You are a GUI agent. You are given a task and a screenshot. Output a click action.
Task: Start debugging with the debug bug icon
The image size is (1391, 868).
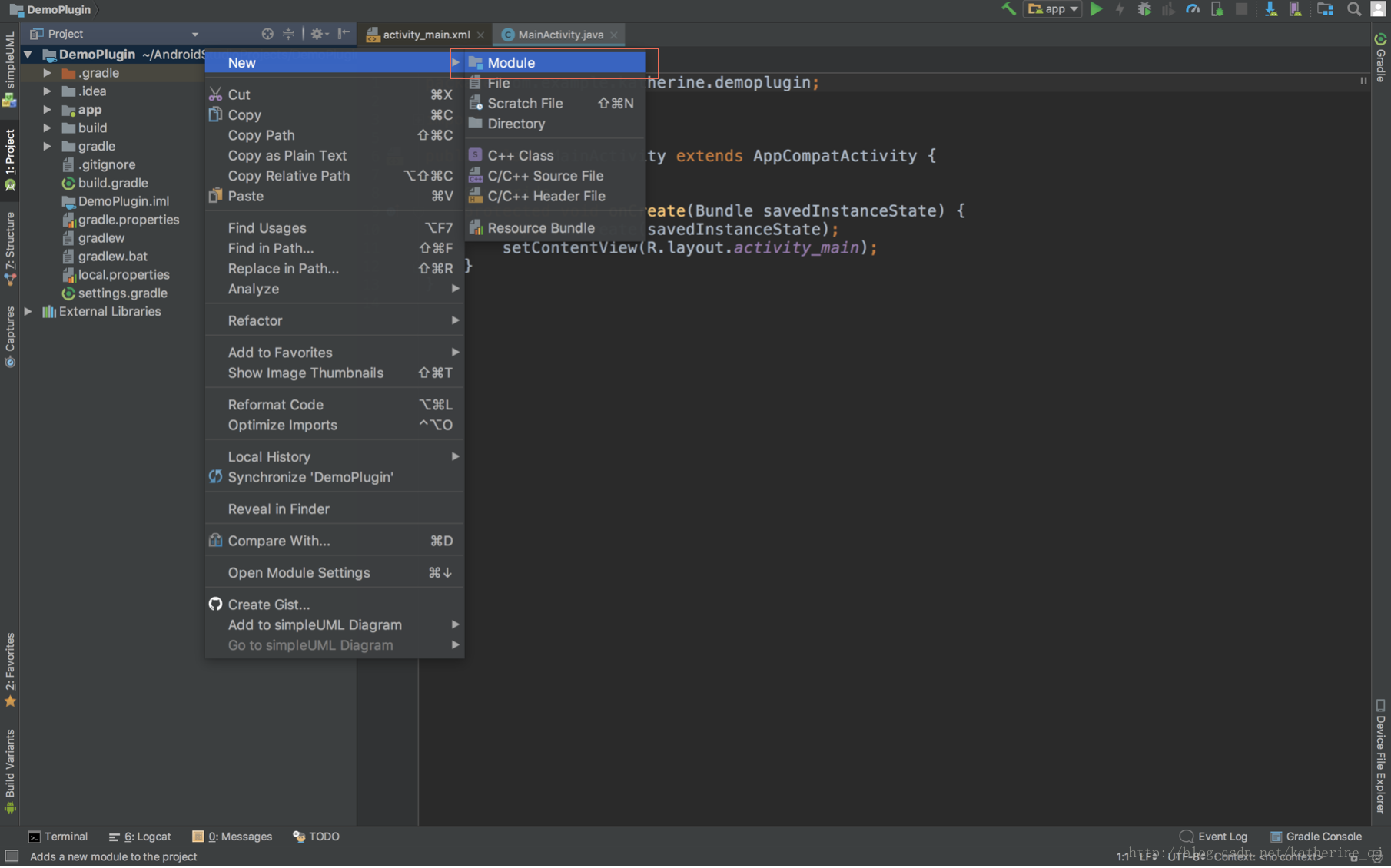1144,9
